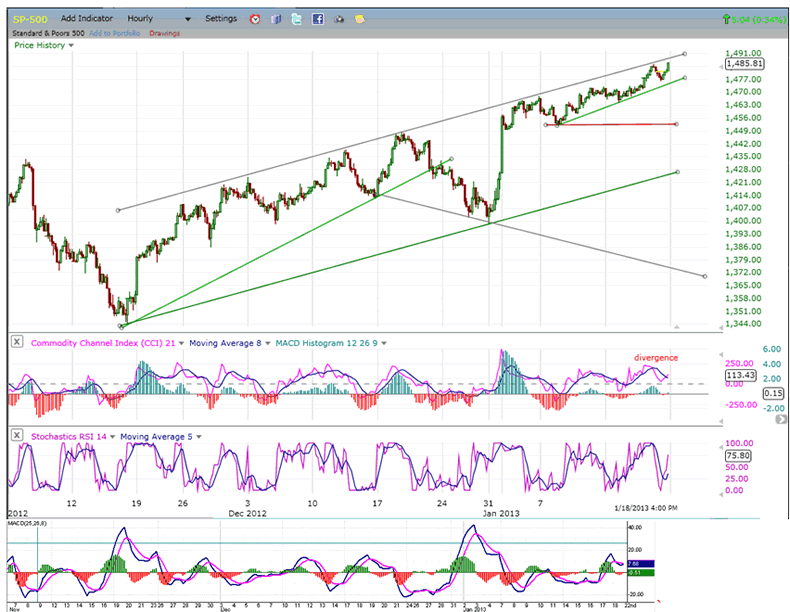Click the Jan 2013 date axis label
This screenshot has width=790, height=612.
point(501,513)
